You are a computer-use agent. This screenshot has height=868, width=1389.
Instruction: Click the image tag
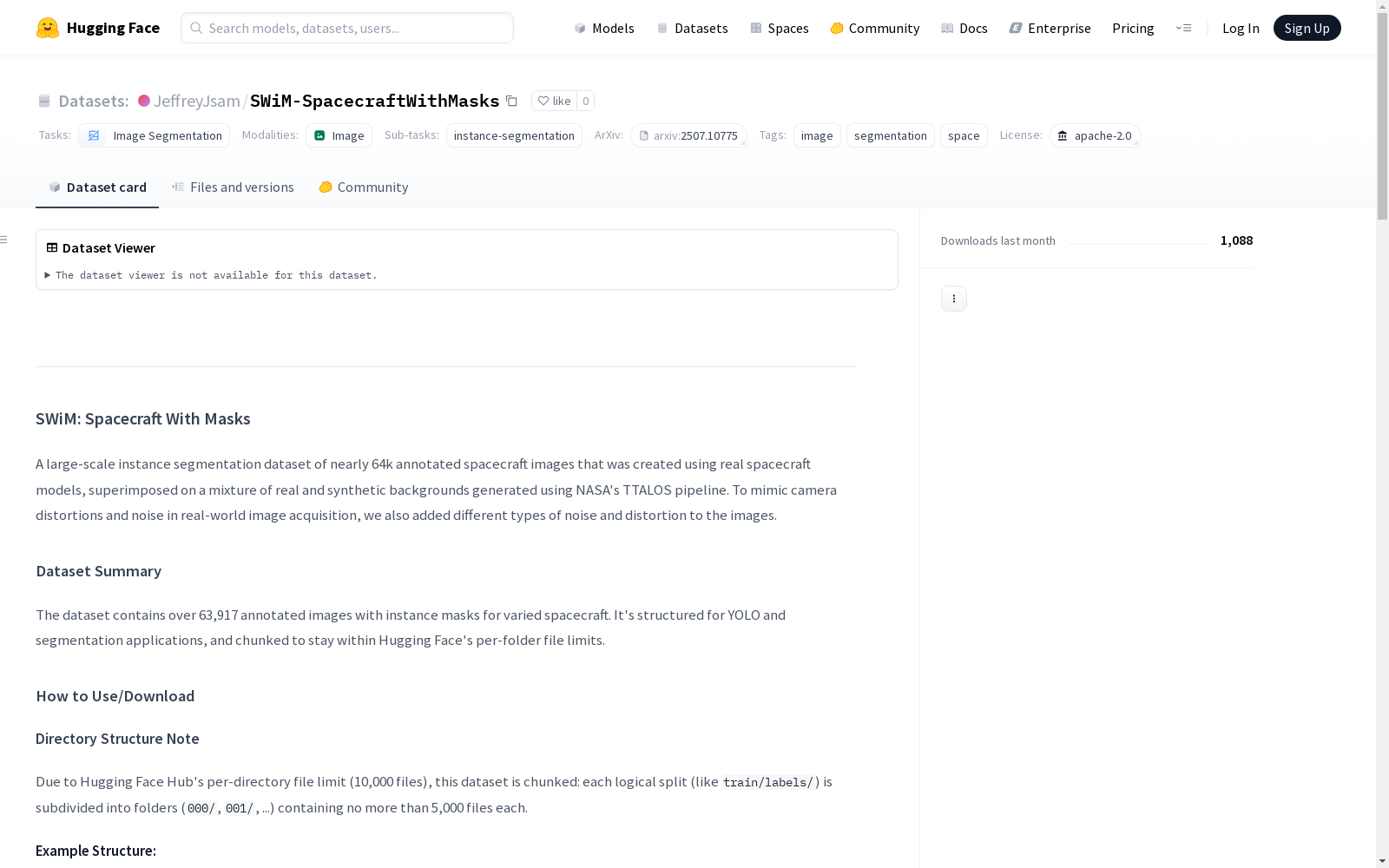(817, 135)
